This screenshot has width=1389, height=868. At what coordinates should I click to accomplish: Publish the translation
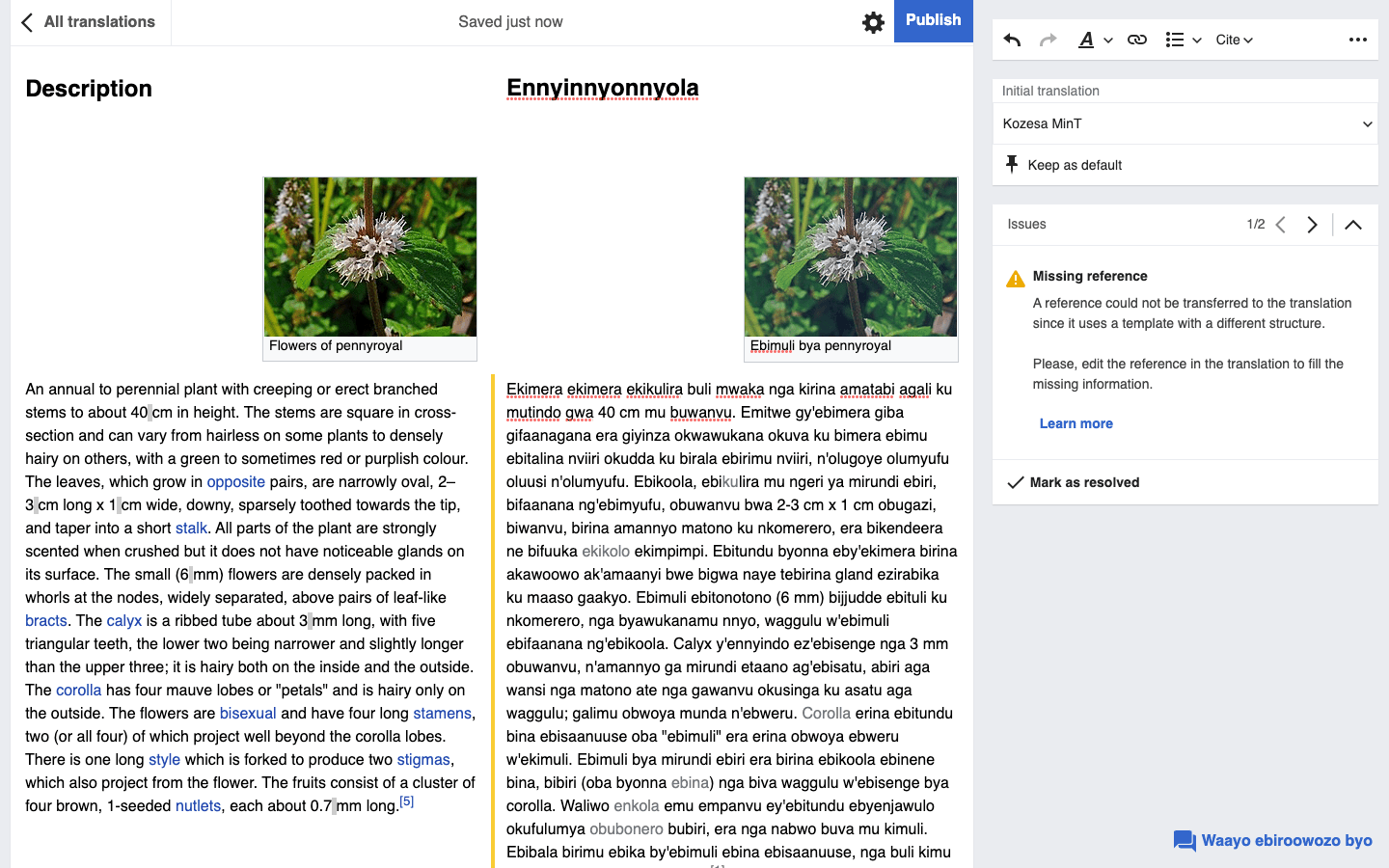tap(933, 20)
